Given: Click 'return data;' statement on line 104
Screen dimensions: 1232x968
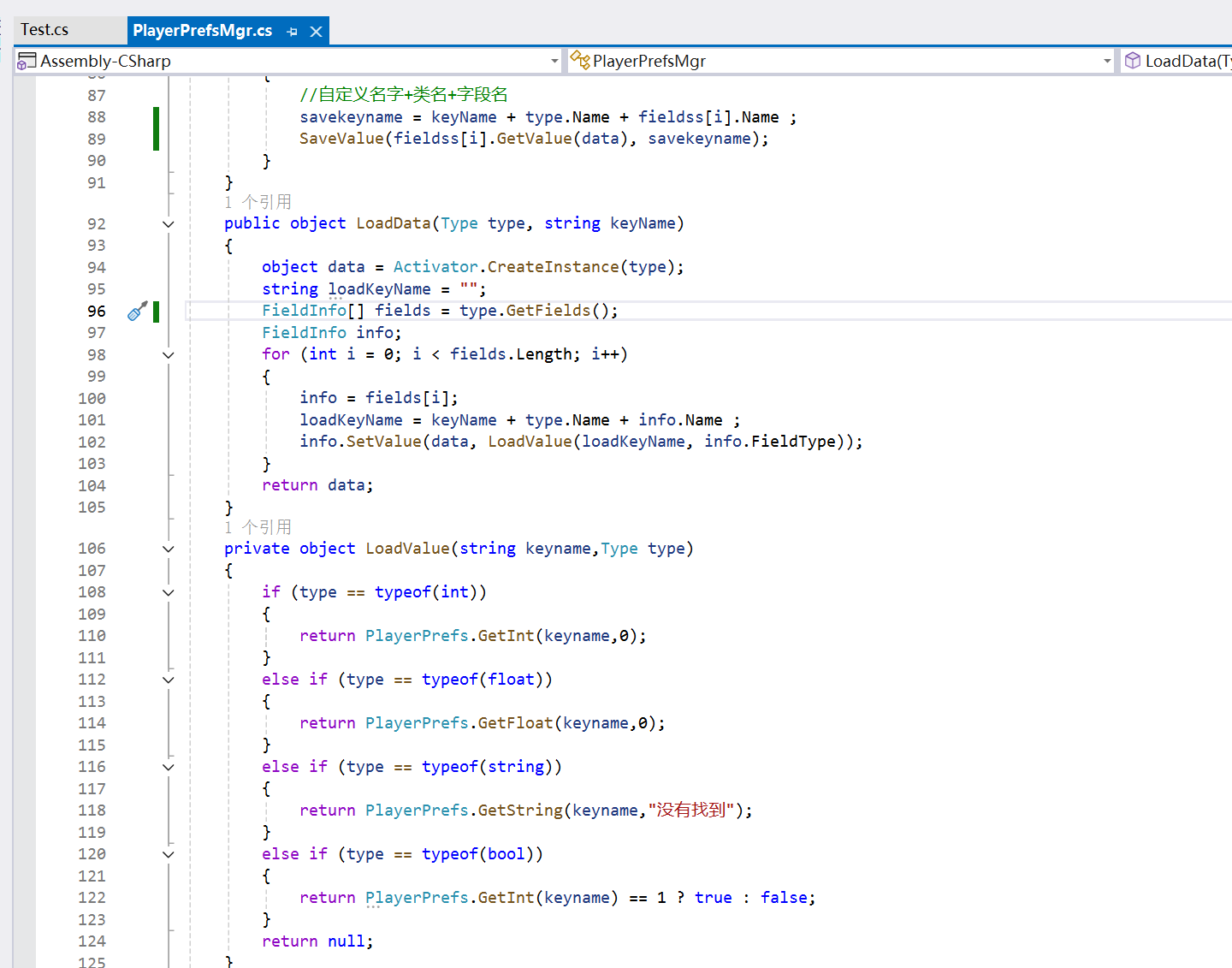Looking at the screenshot, I should click(x=317, y=485).
